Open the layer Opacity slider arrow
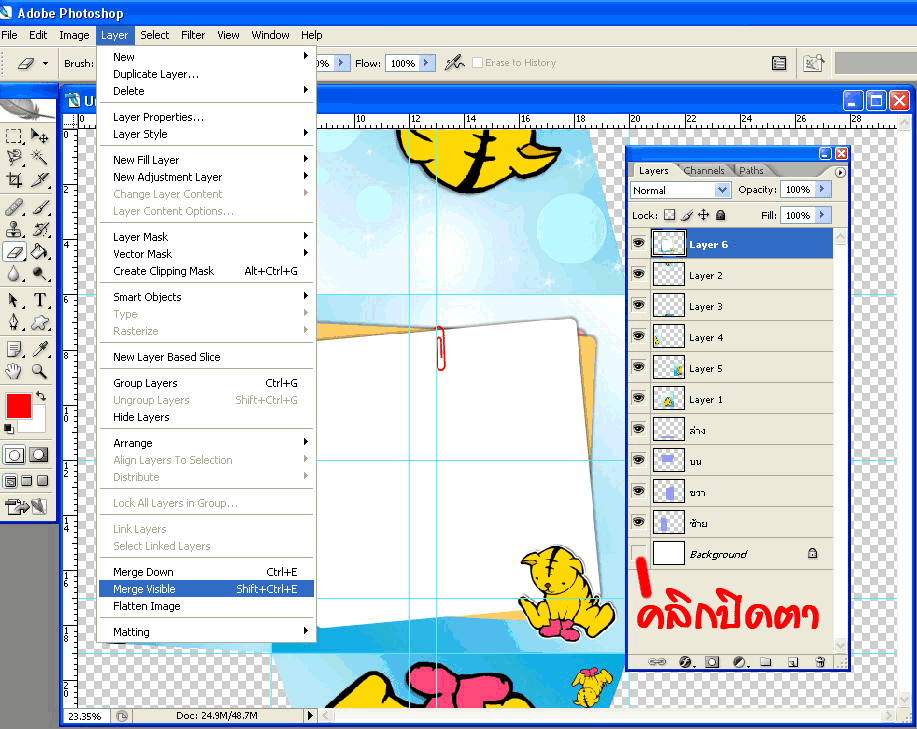 coord(822,189)
